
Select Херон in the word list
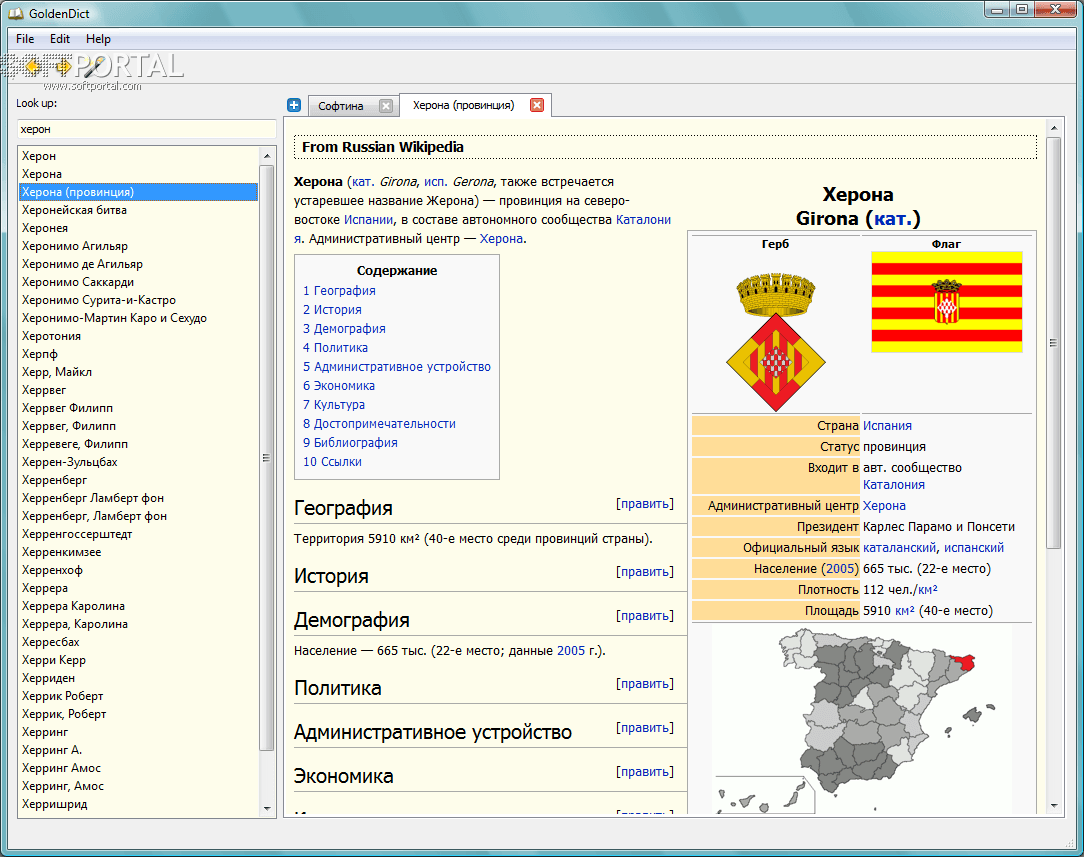pos(138,156)
